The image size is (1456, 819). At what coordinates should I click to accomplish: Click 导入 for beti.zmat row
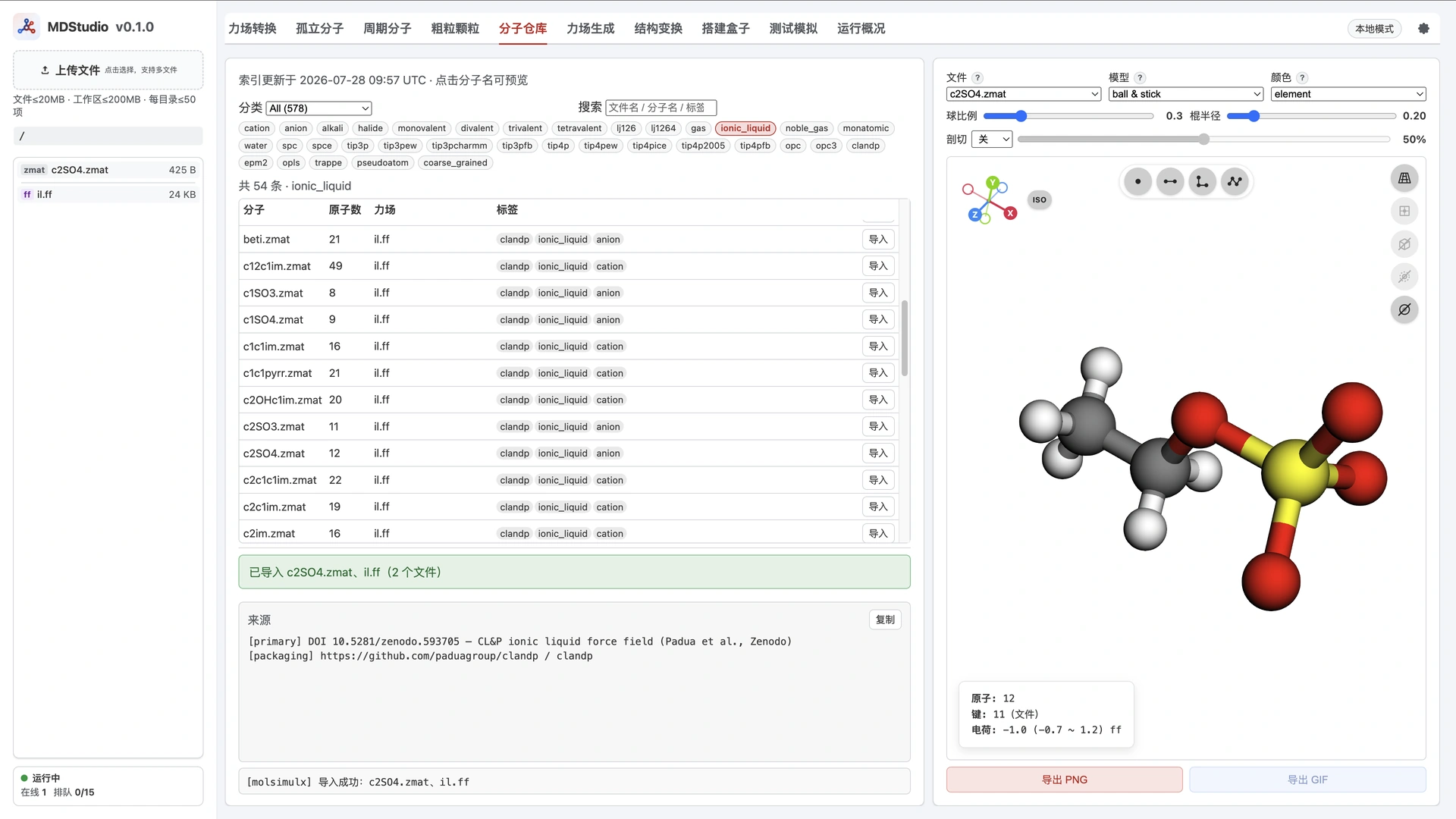(x=878, y=240)
